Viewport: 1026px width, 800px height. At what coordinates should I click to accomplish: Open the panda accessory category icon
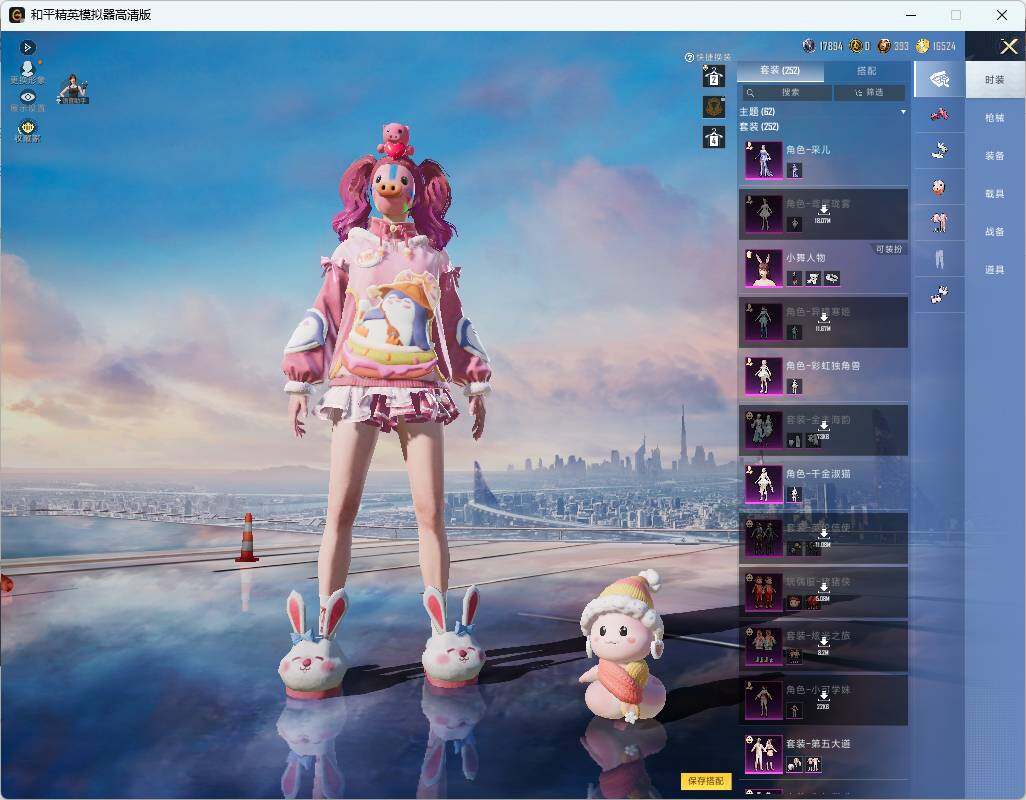pyautogui.click(x=940, y=295)
